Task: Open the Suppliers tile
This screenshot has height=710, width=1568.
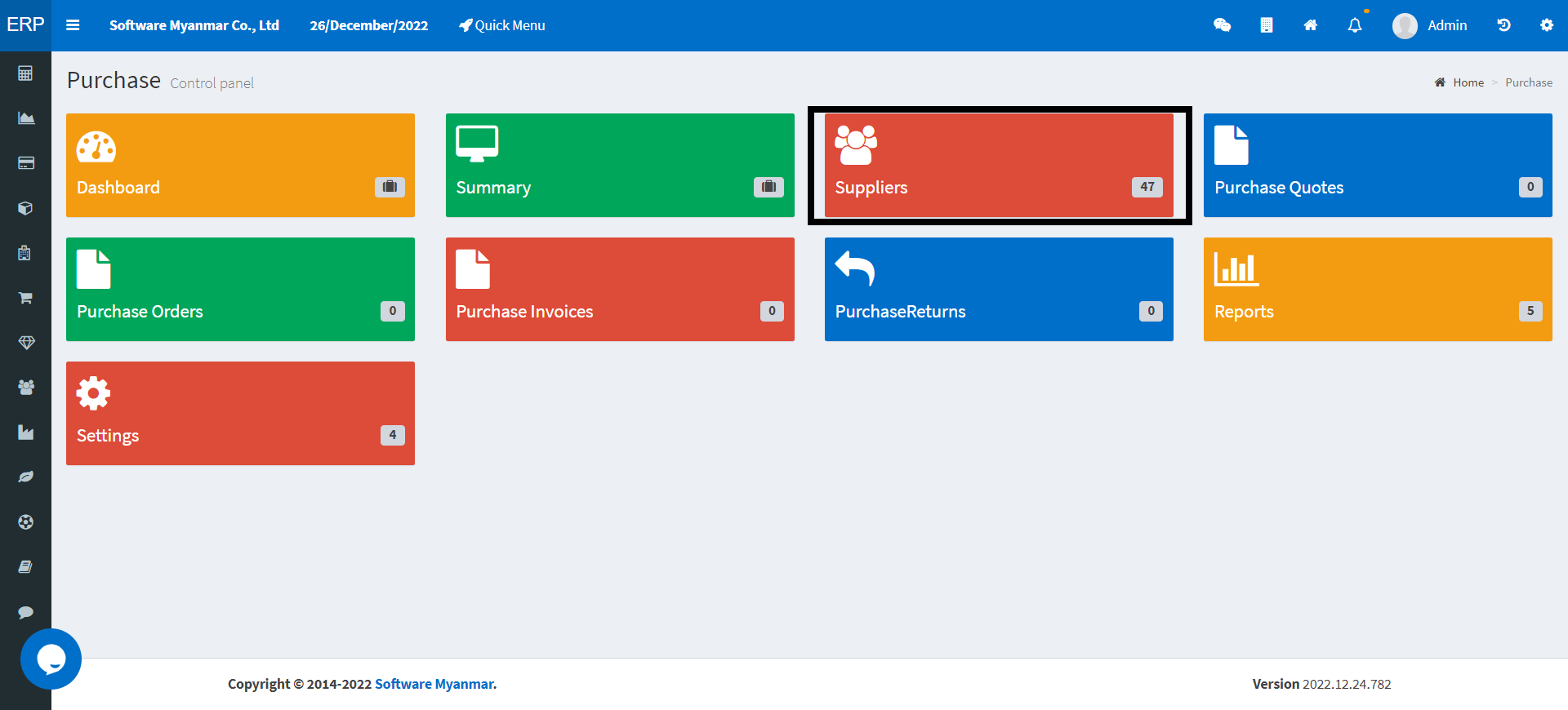Action: point(999,165)
